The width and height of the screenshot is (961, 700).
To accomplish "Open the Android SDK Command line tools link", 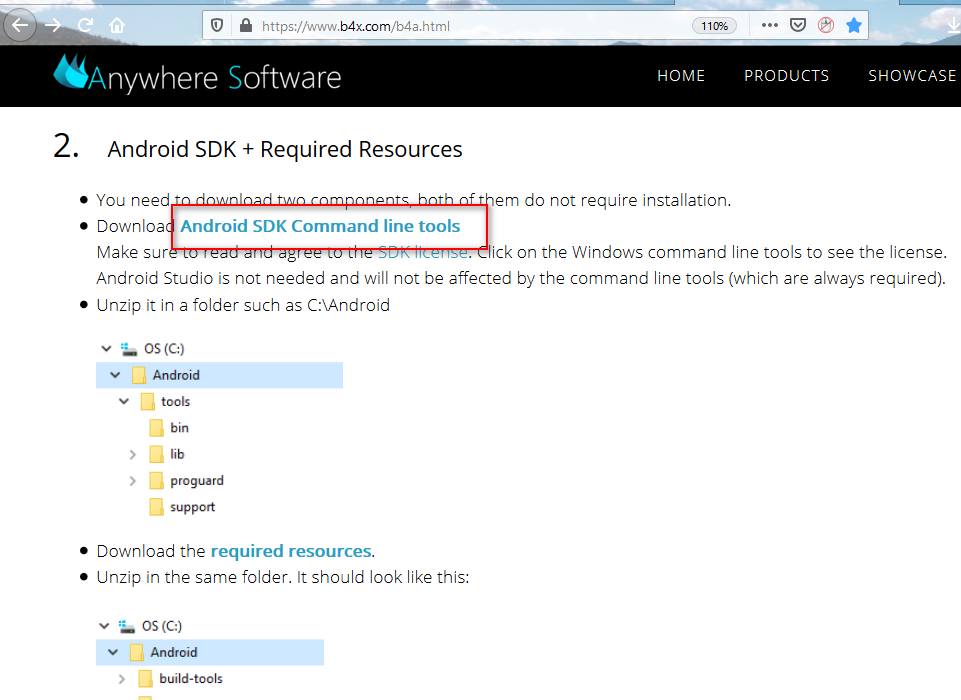I will [x=320, y=226].
